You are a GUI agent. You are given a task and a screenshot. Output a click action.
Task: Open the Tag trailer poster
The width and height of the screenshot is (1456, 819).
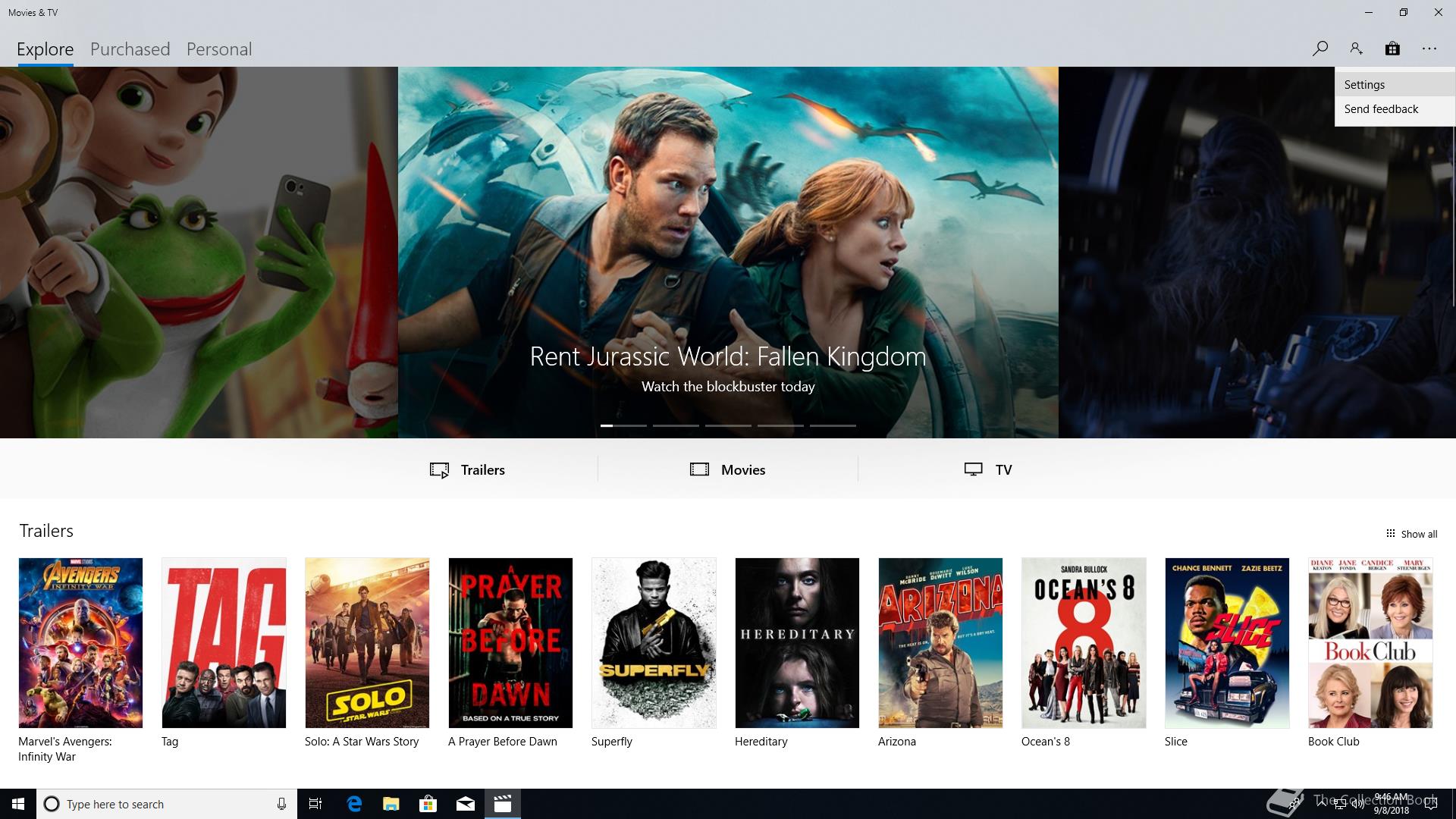coord(224,643)
